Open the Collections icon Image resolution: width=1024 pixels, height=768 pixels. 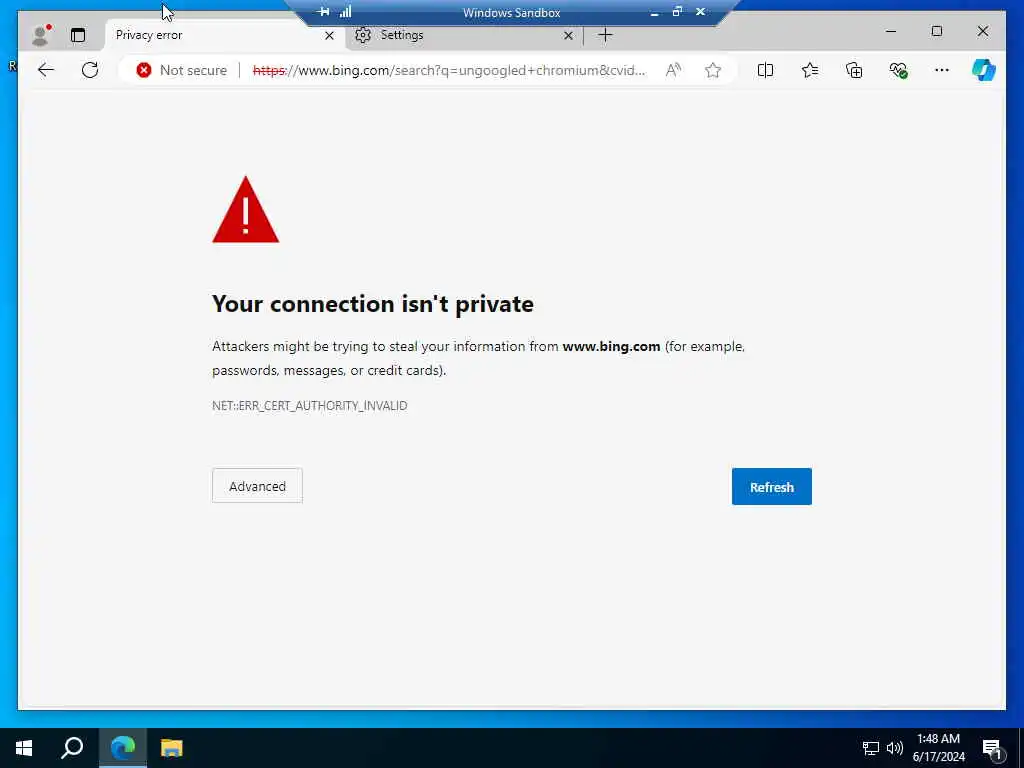click(854, 70)
